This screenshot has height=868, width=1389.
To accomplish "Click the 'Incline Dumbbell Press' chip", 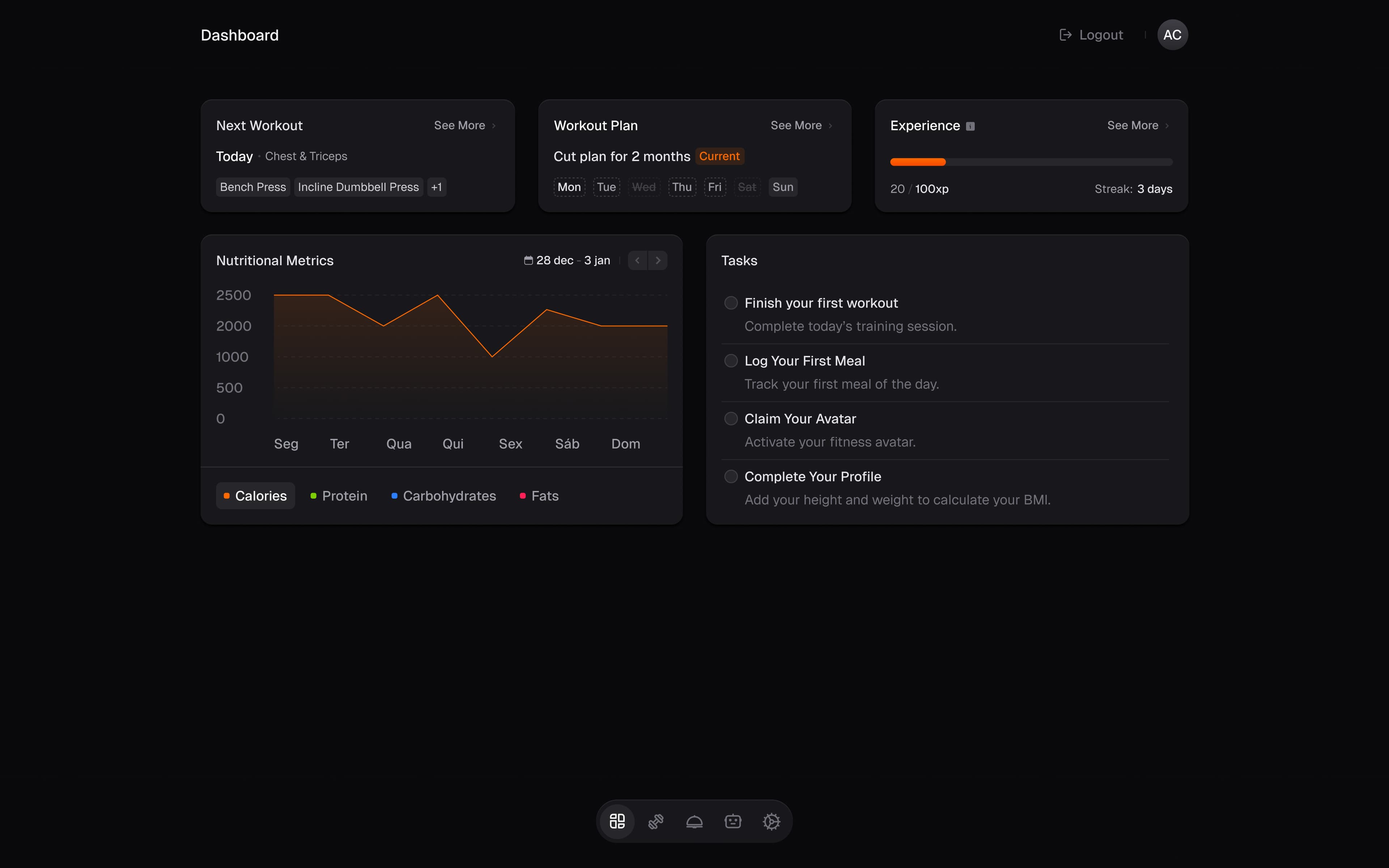I will 358,187.
